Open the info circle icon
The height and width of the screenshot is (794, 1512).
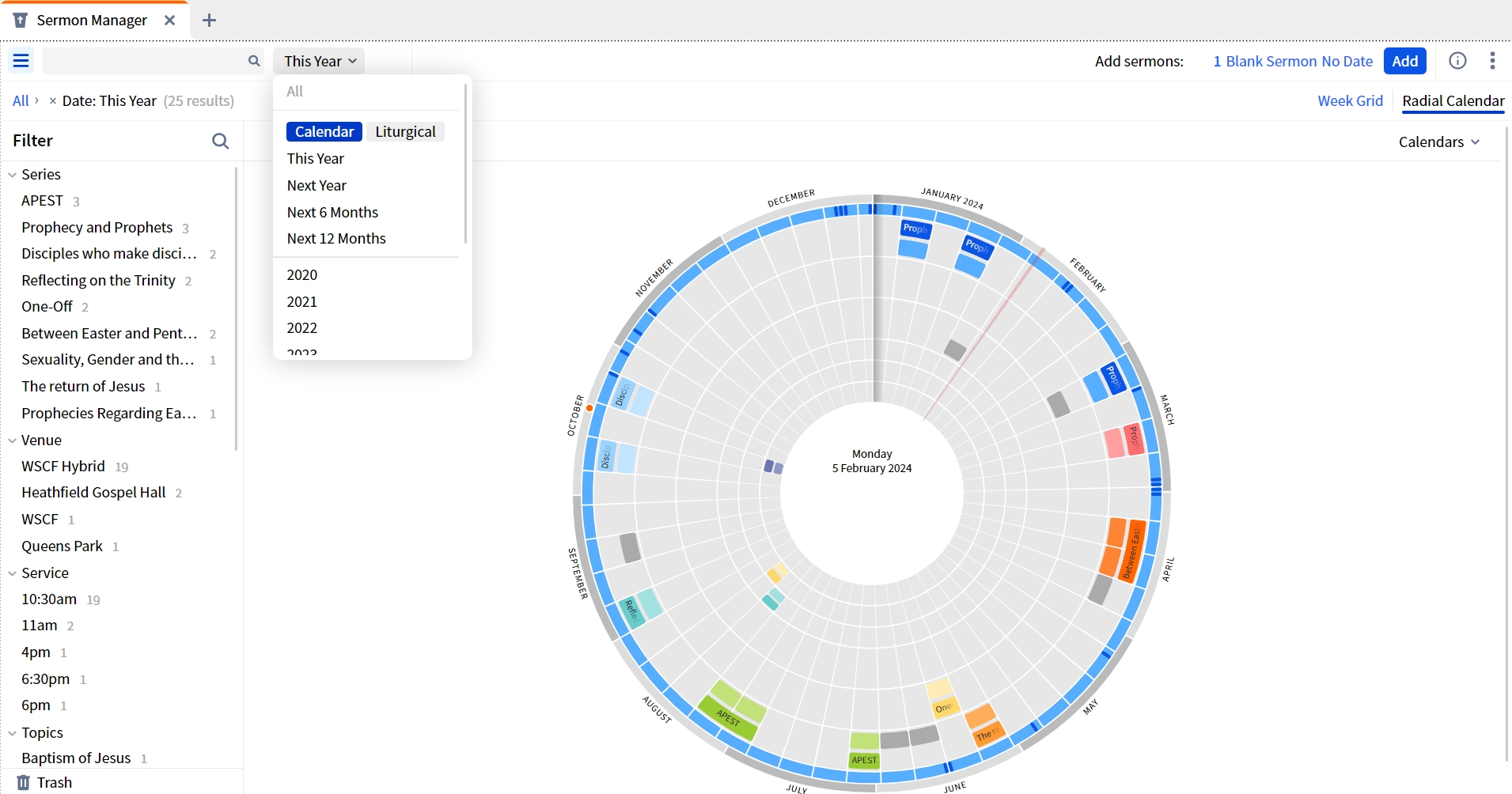pyautogui.click(x=1457, y=61)
